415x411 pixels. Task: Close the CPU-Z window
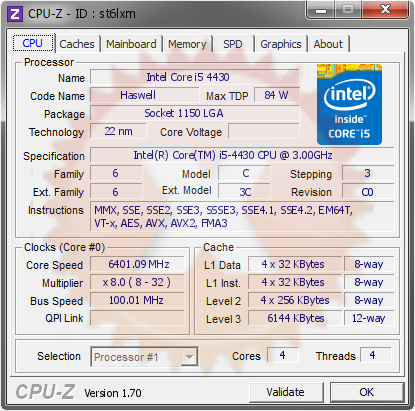pos(385,10)
